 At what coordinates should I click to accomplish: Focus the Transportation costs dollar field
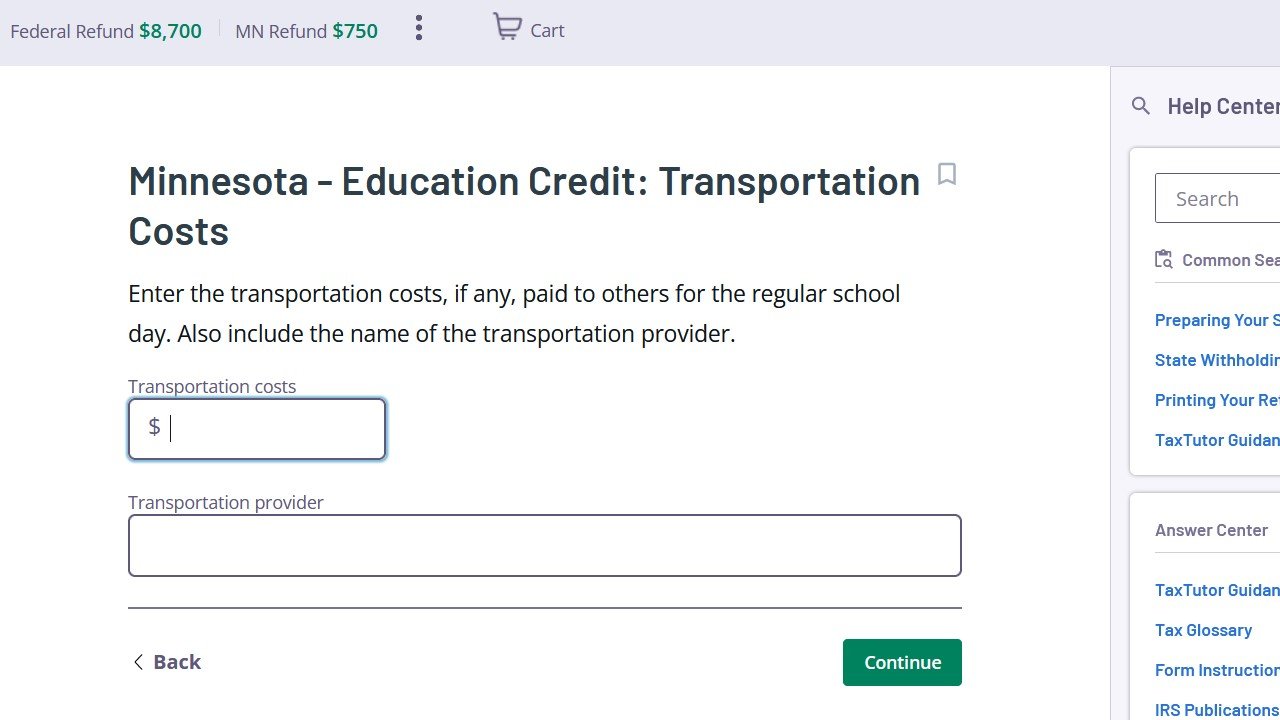257,429
